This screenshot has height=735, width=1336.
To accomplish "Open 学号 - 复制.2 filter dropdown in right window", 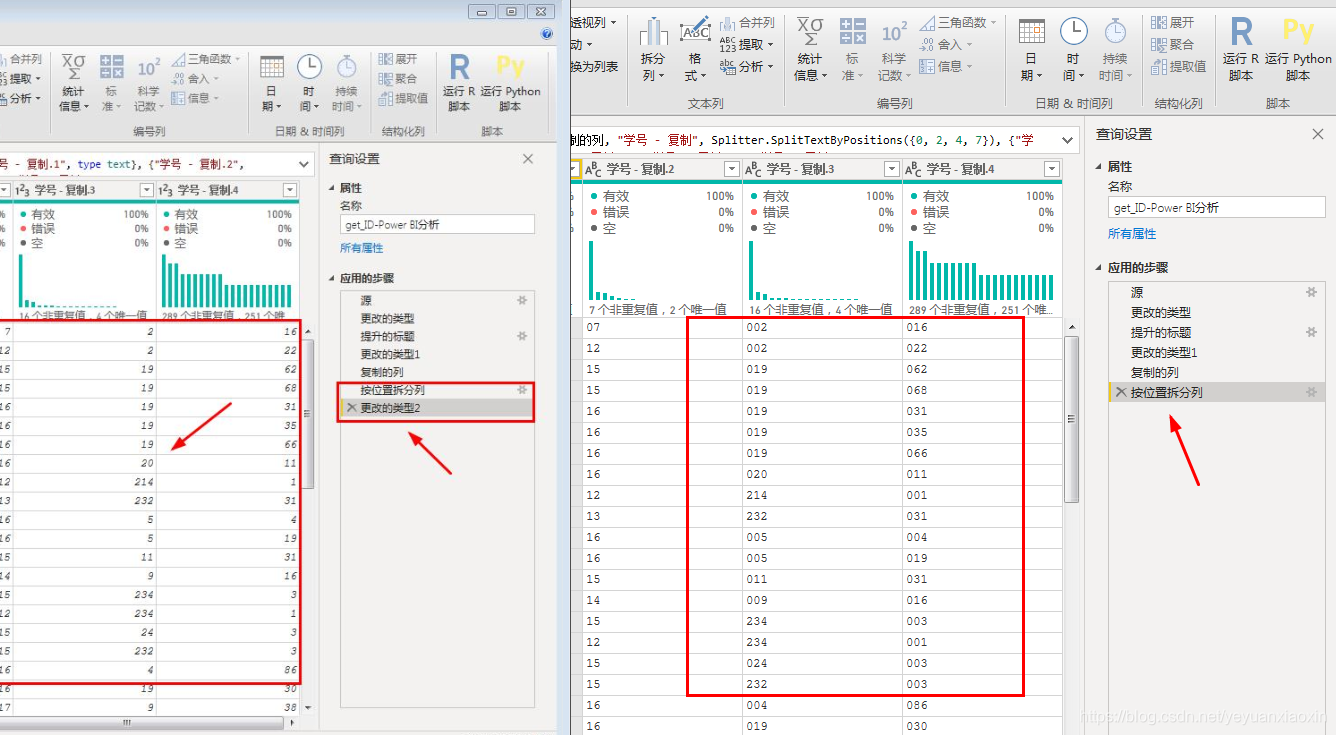I will coord(731,169).
